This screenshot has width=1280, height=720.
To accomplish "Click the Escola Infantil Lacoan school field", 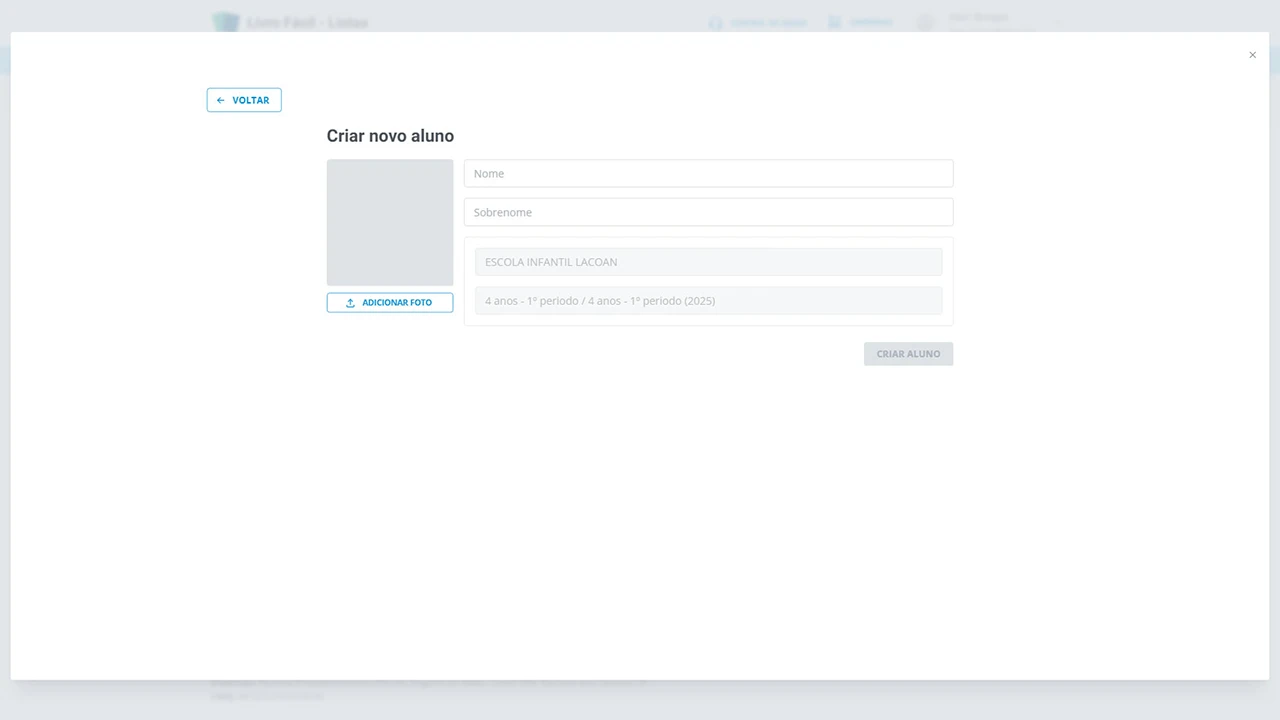I will [708, 262].
